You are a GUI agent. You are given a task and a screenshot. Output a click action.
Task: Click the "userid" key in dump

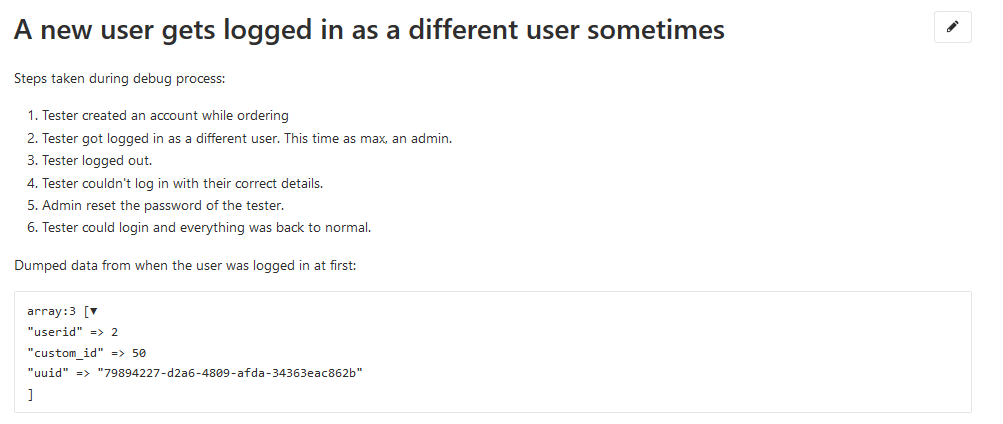tap(50, 331)
